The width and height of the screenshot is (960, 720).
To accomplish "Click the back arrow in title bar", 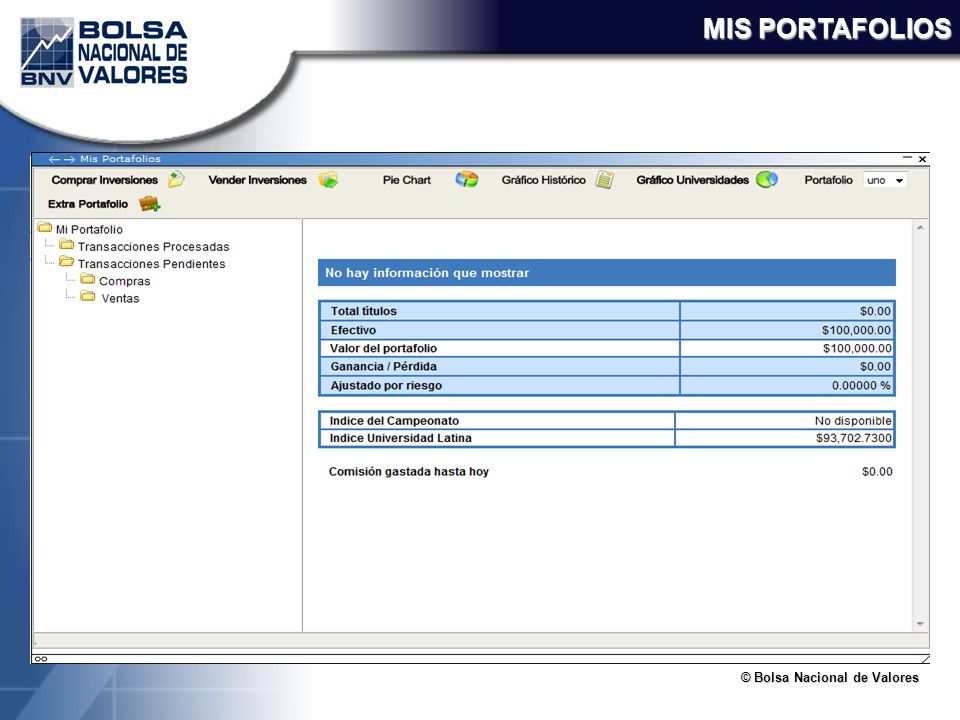I will 54,159.
